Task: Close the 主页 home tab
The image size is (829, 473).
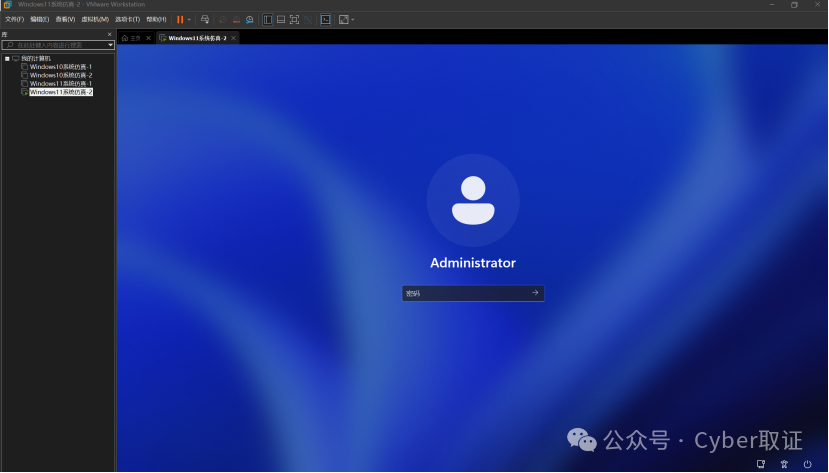Action: pos(149,38)
